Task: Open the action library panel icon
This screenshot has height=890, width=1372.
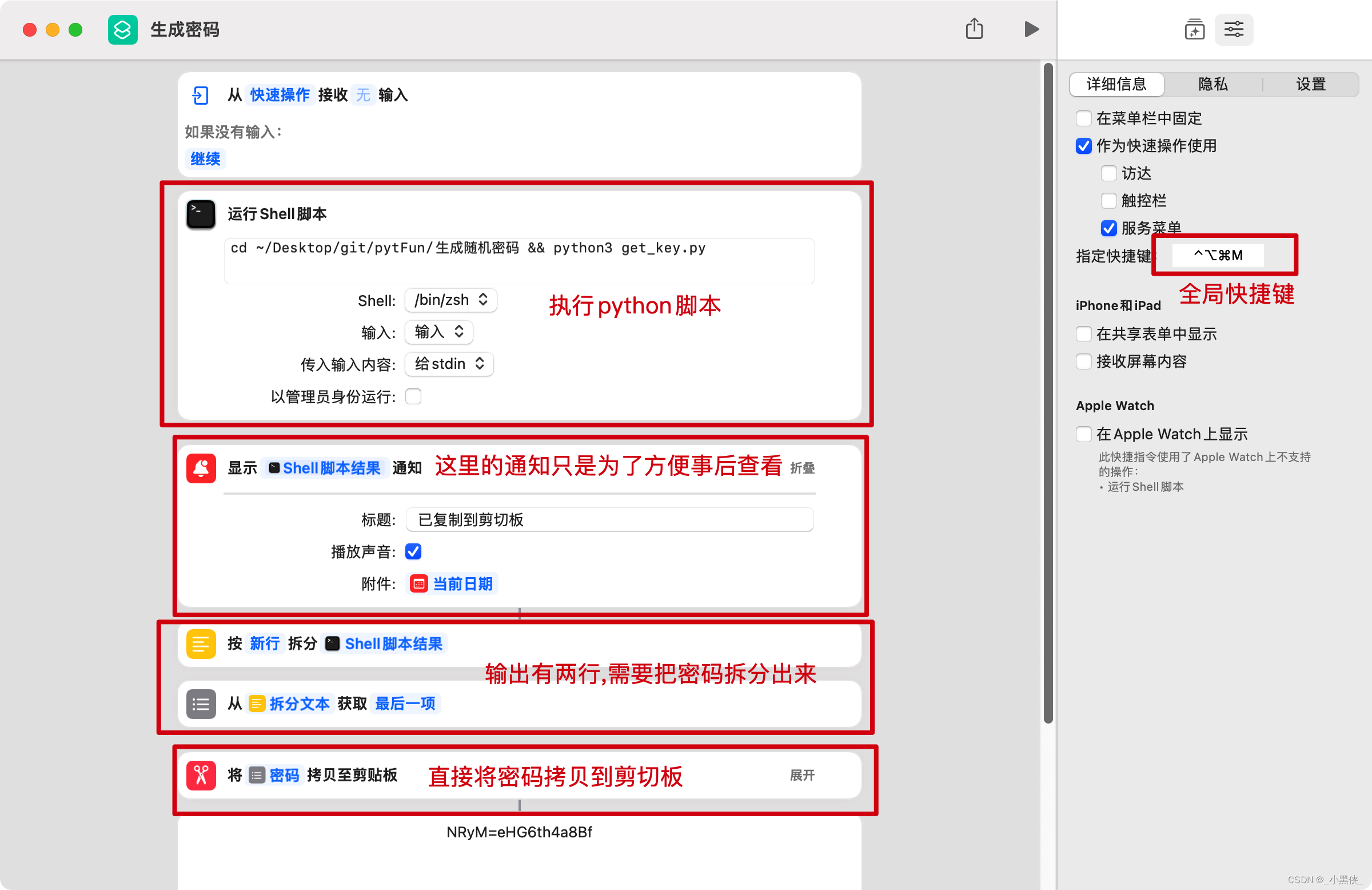Action: coord(1194,29)
